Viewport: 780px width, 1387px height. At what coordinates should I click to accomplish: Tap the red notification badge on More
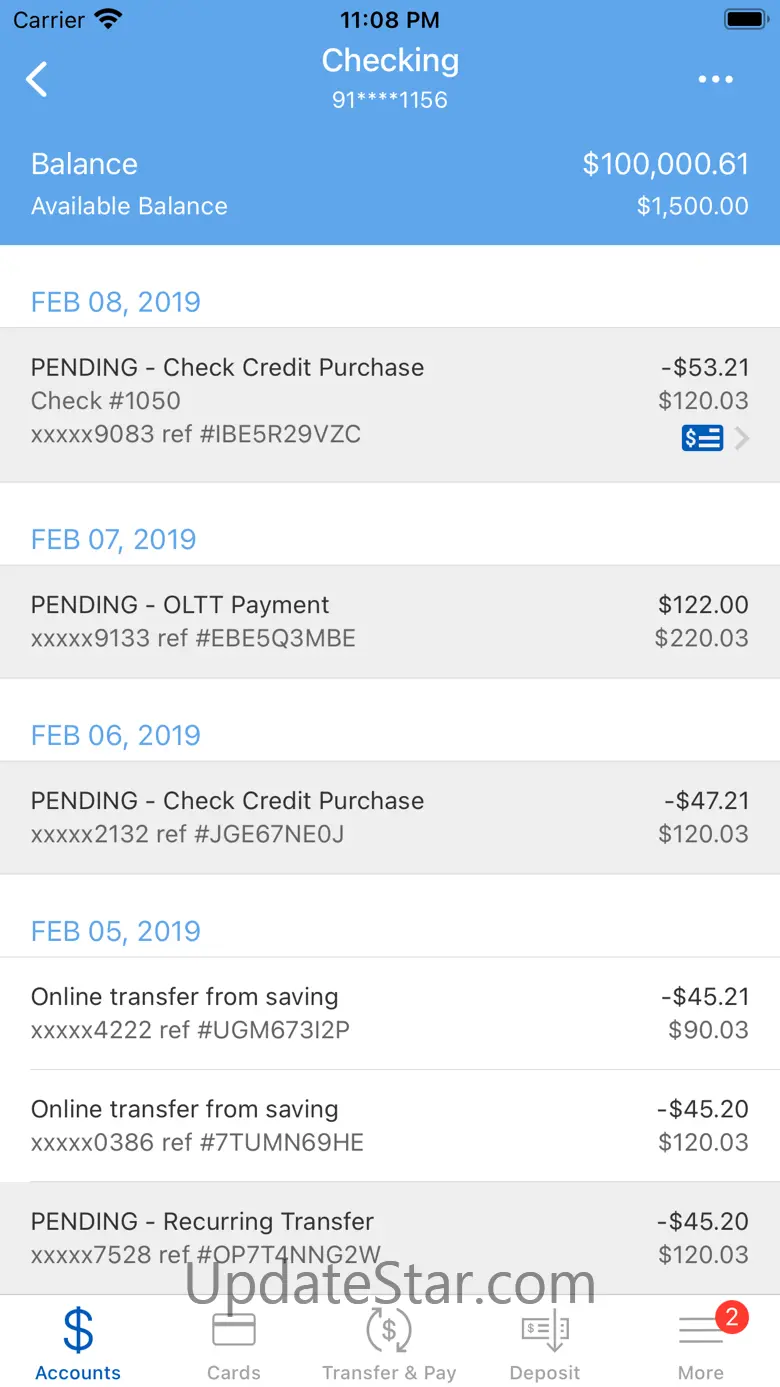tap(731, 1317)
